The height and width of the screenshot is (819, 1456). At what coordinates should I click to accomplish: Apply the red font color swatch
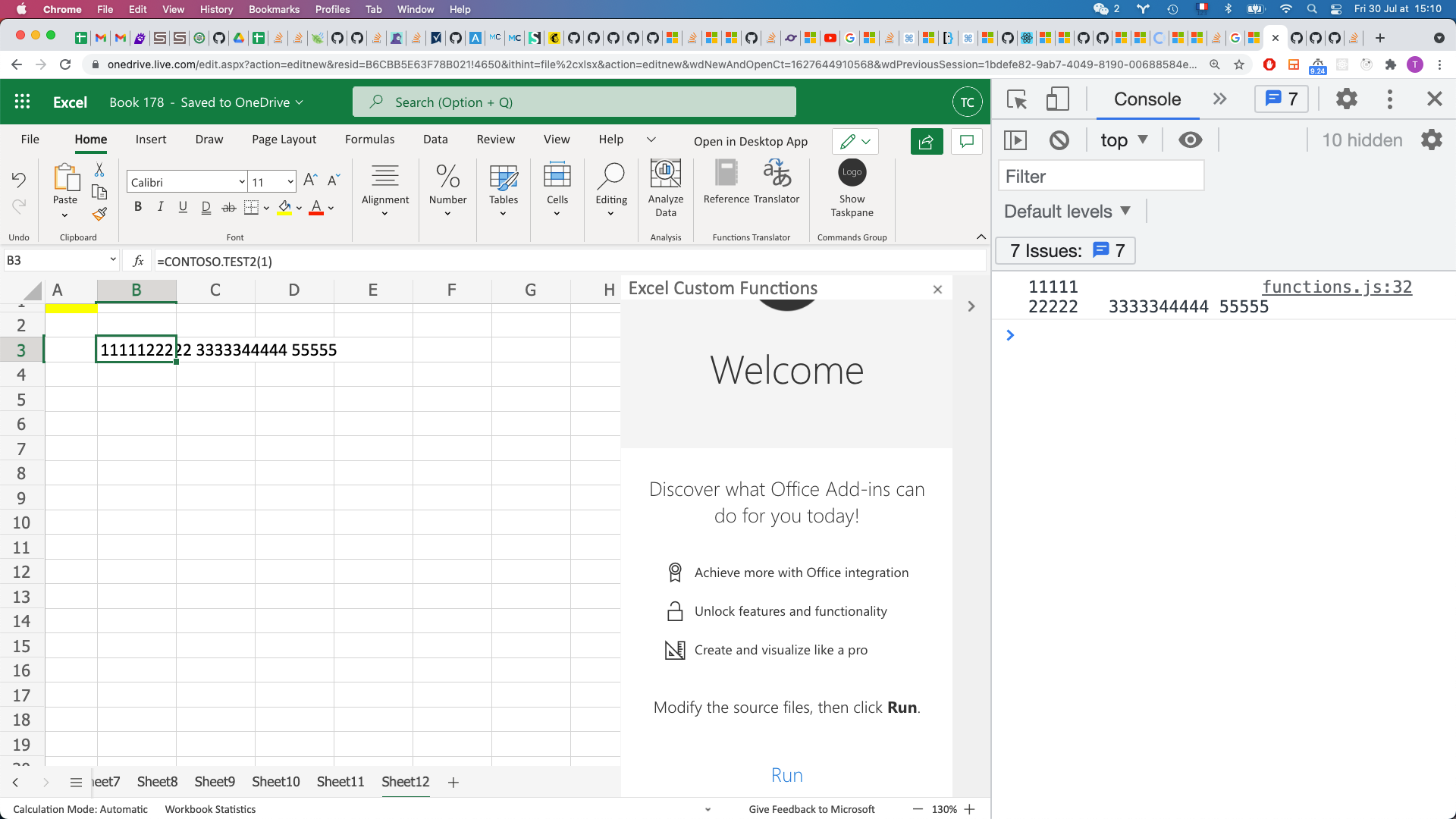point(316,207)
